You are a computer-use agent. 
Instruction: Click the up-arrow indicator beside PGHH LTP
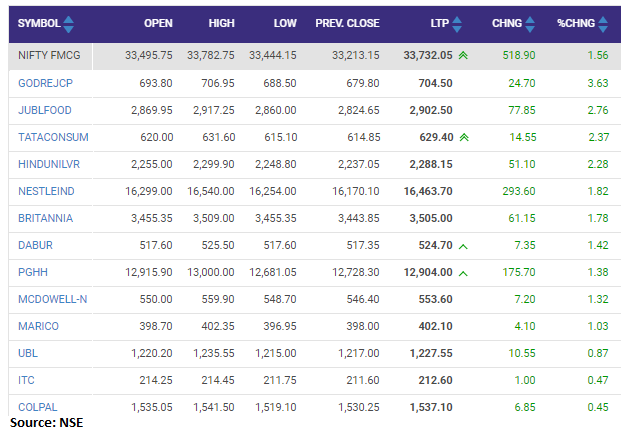point(463,271)
